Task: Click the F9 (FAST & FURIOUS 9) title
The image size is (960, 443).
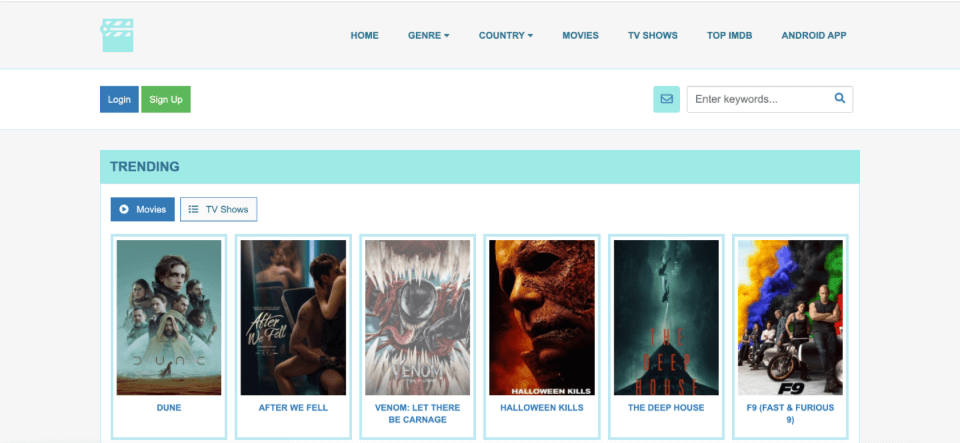Action: point(790,414)
